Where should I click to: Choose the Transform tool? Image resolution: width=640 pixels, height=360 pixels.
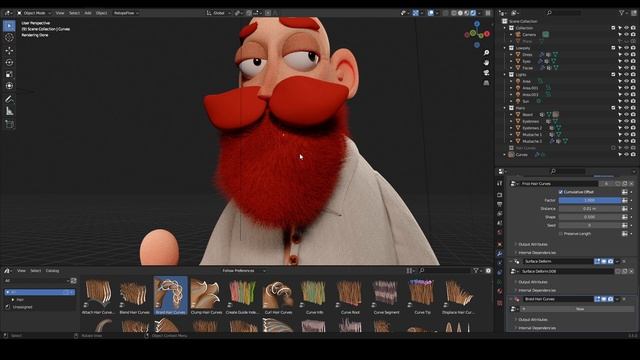(x=9, y=86)
